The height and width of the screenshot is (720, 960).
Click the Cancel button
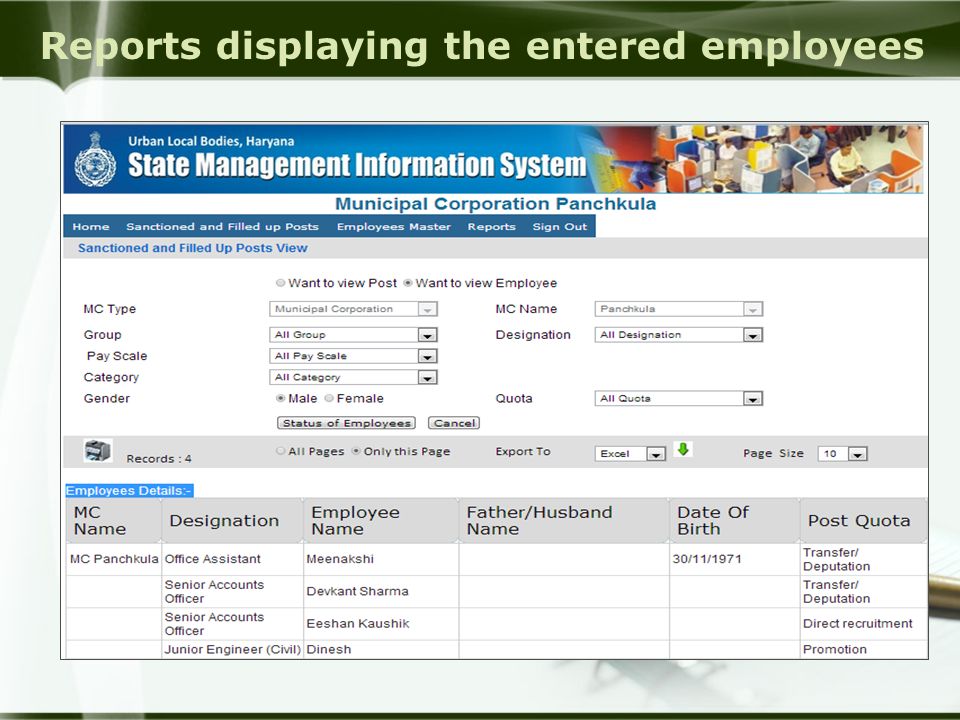pyautogui.click(x=454, y=423)
